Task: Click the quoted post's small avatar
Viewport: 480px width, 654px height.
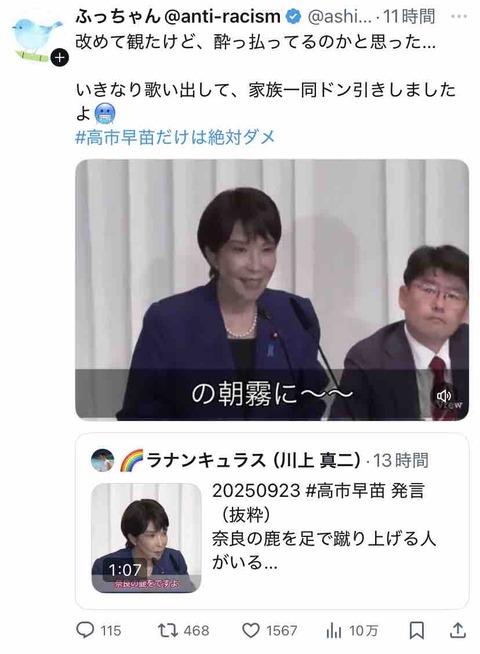Action: point(102,460)
